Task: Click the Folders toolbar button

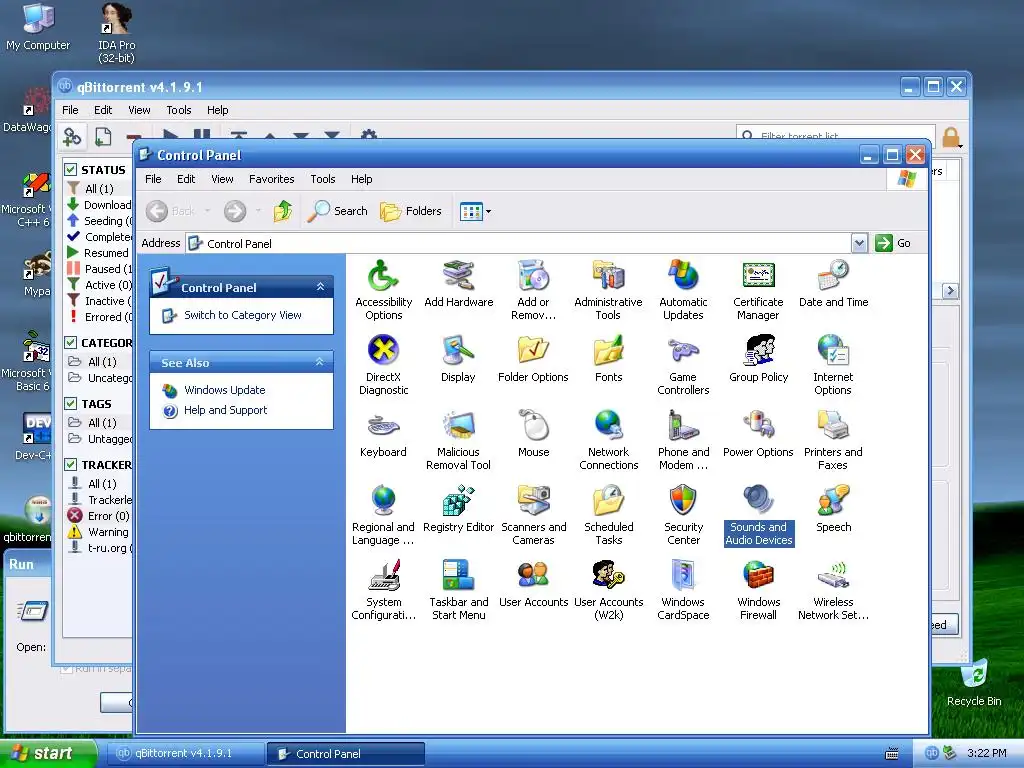Action: (x=411, y=211)
